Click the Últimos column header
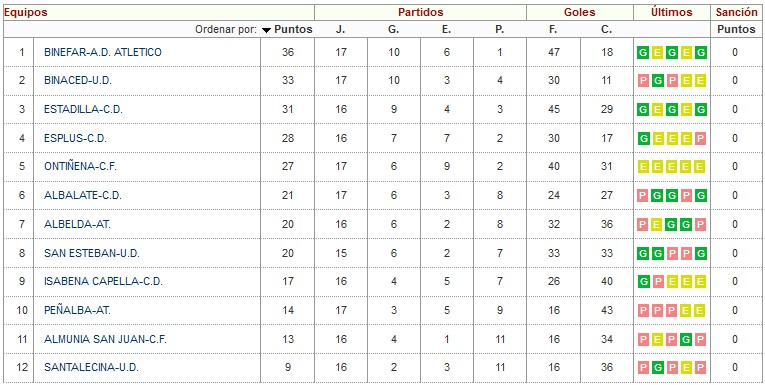Screen dimensions: 765x385 click(672, 13)
